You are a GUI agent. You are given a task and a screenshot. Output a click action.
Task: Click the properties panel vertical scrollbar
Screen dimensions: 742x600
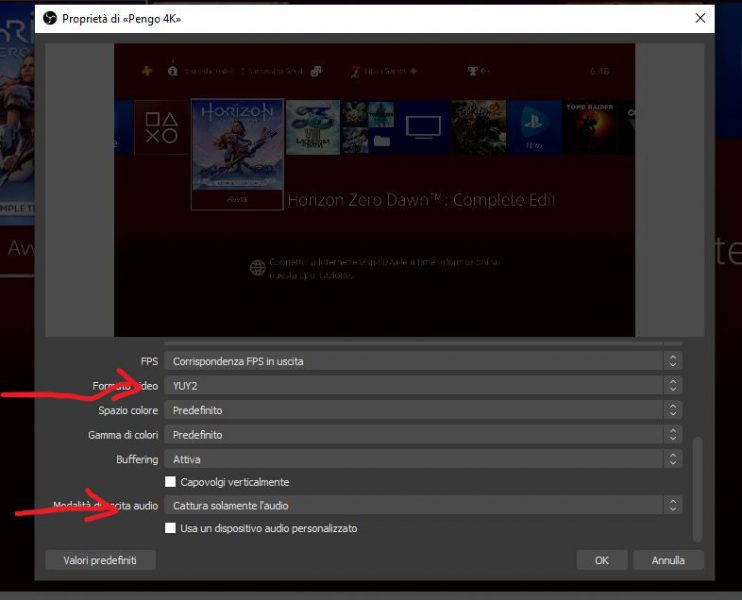pyautogui.click(x=697, y=489)
